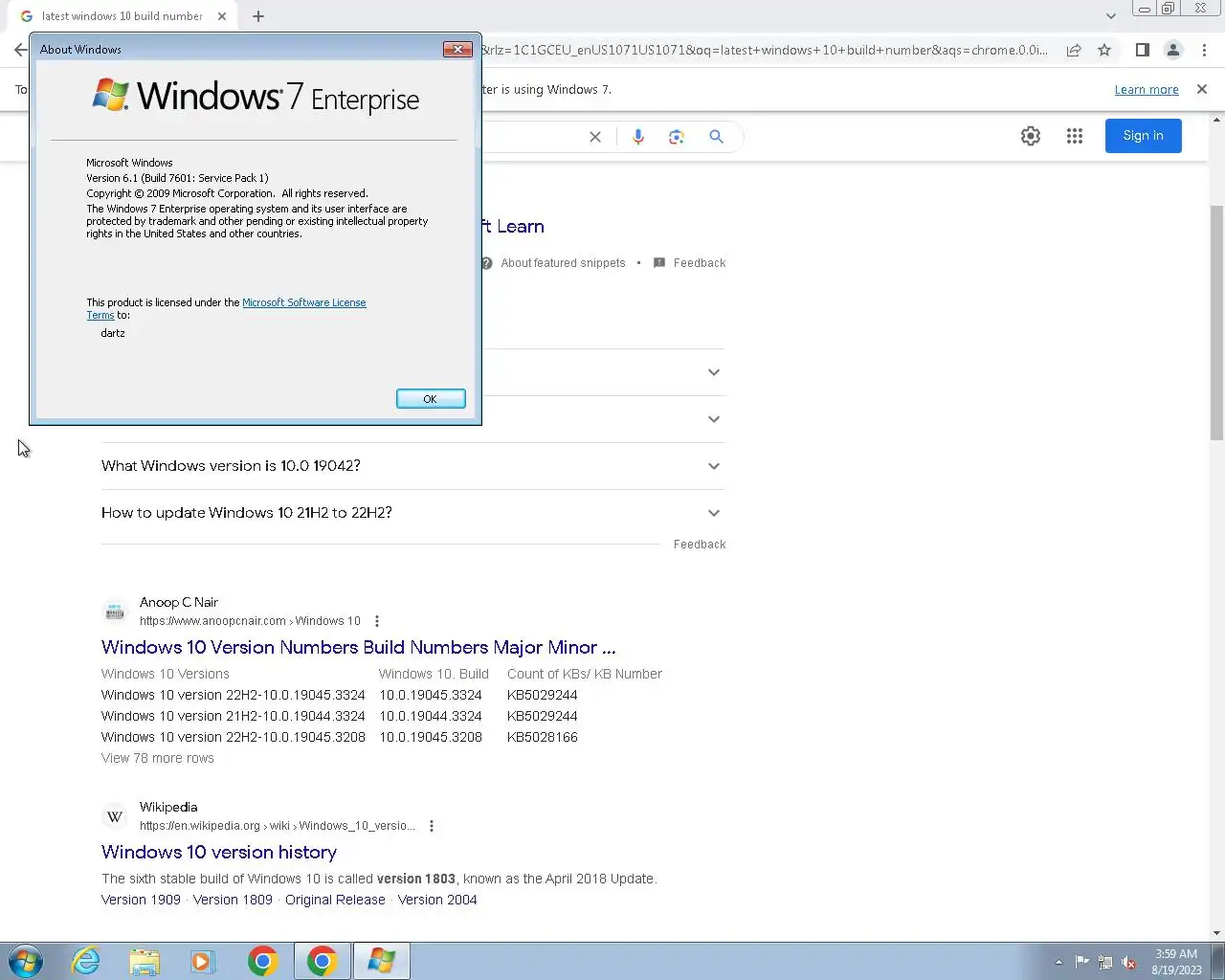This screenshot has width=1225, height=980.
Task: Click the Google search magnifier icon
Action: coord(716,137)
